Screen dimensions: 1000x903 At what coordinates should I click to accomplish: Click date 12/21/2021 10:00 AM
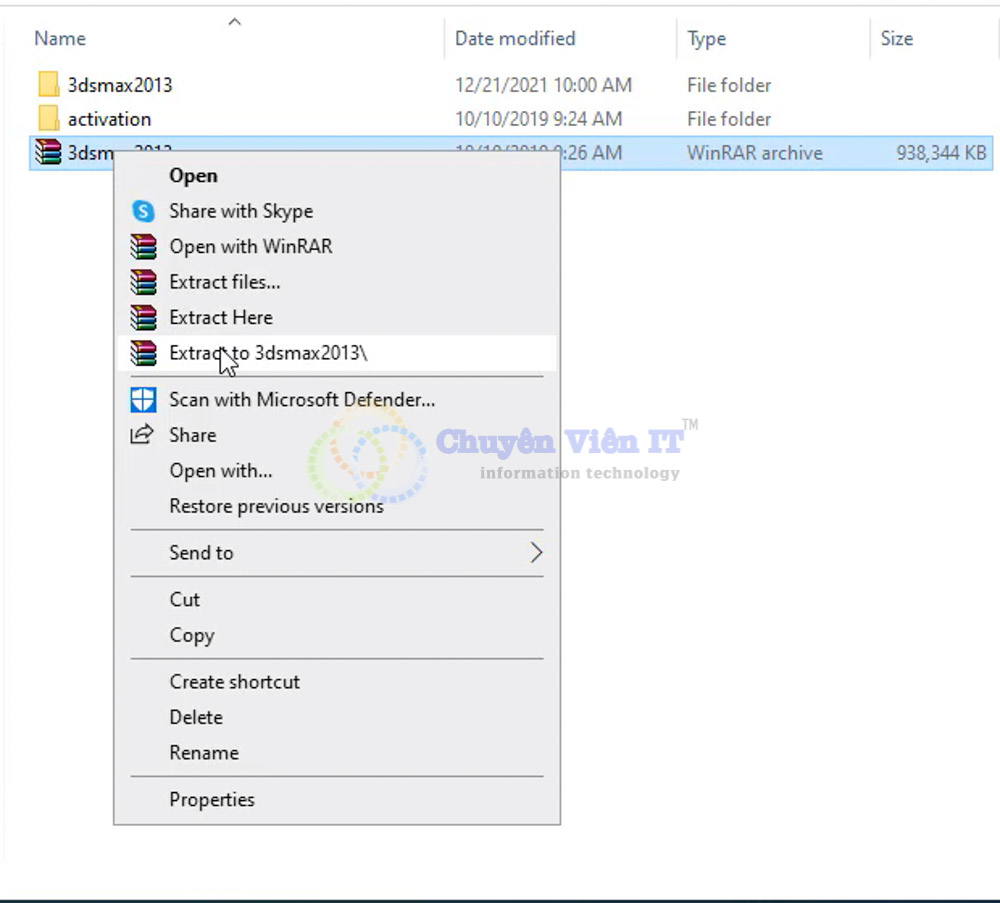tap(543, 85)
